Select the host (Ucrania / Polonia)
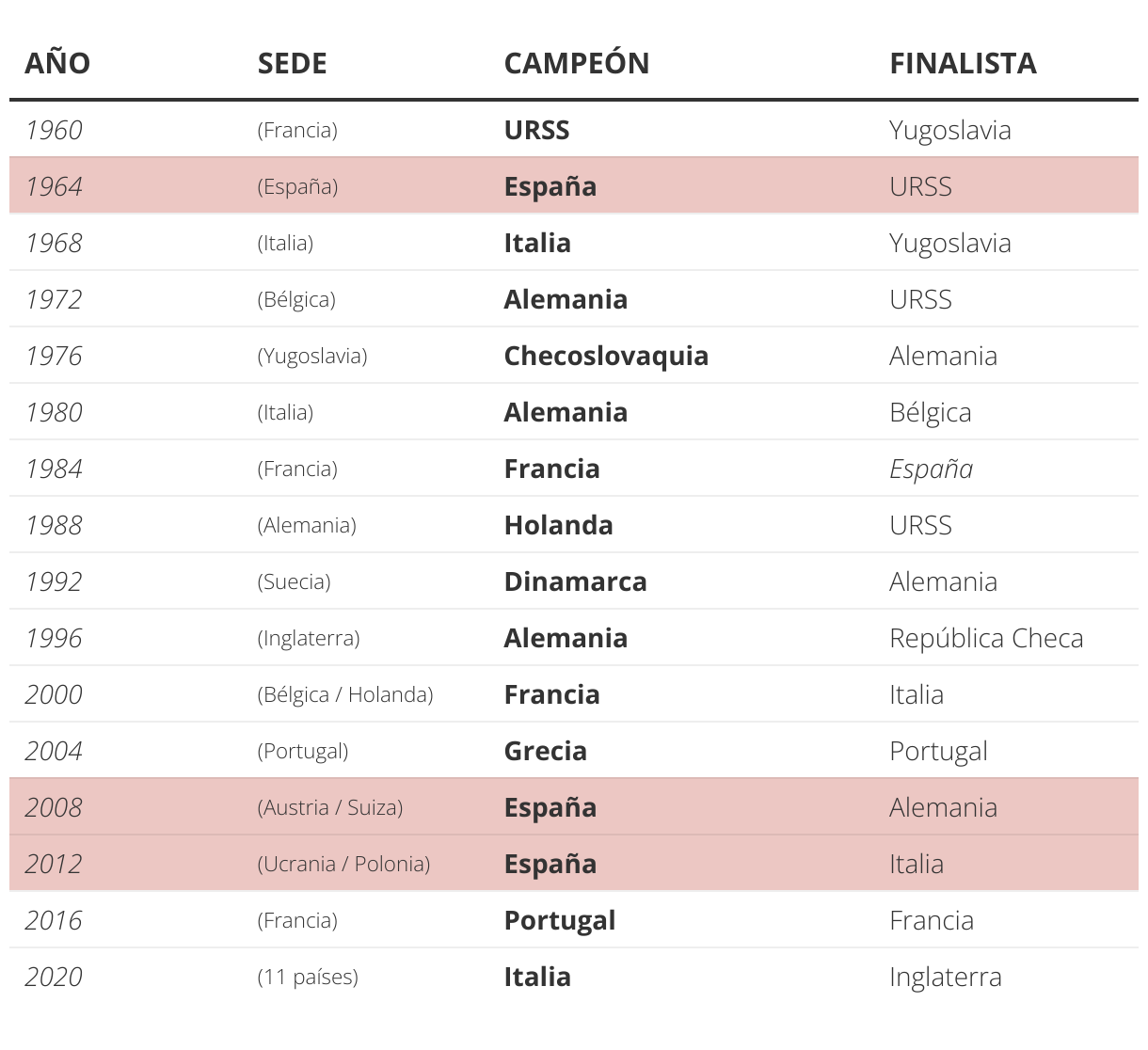 coord(343,864)
